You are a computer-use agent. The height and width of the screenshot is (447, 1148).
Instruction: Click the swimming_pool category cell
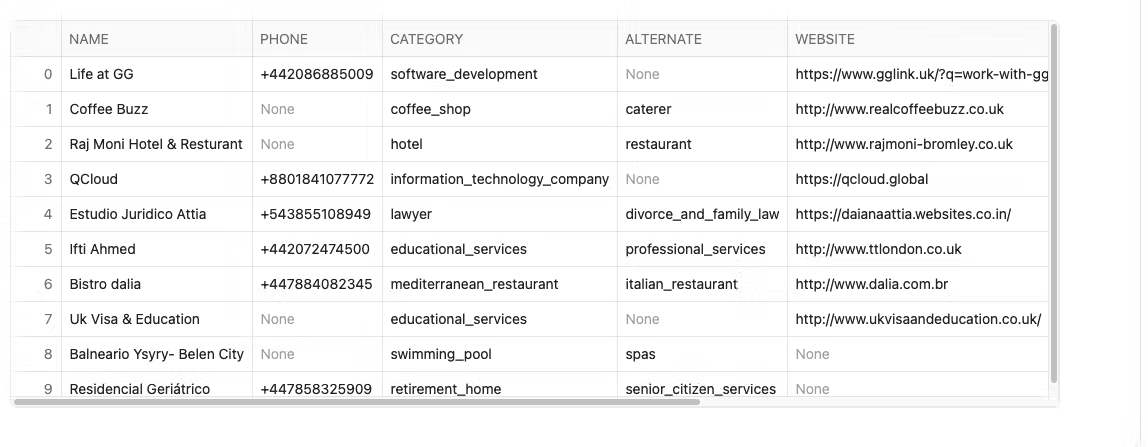click(441, 354)
